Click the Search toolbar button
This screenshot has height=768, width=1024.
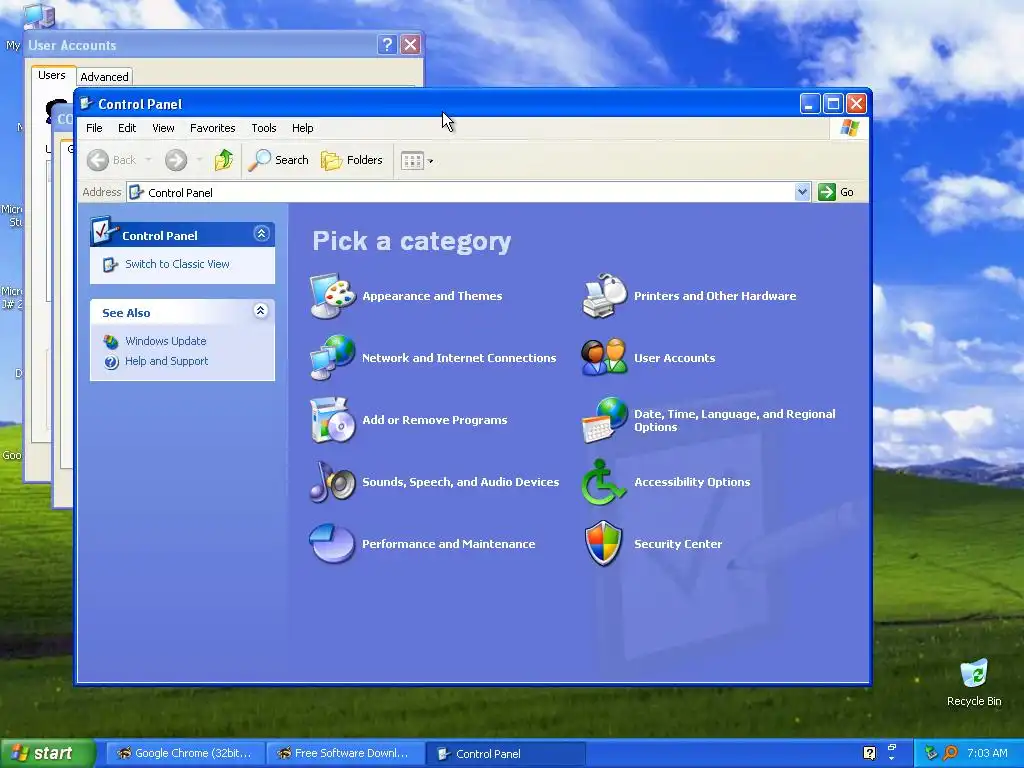(x=279, y=160)
